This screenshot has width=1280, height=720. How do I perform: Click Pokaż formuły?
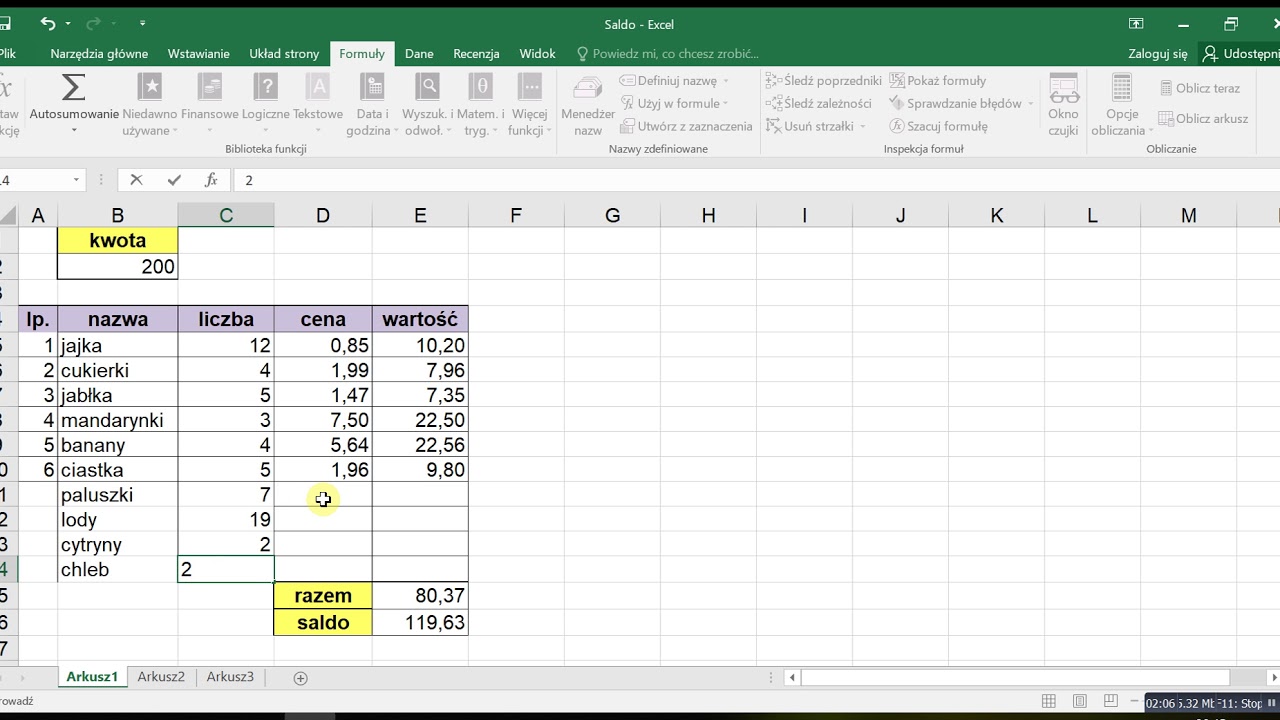[938, 81]
